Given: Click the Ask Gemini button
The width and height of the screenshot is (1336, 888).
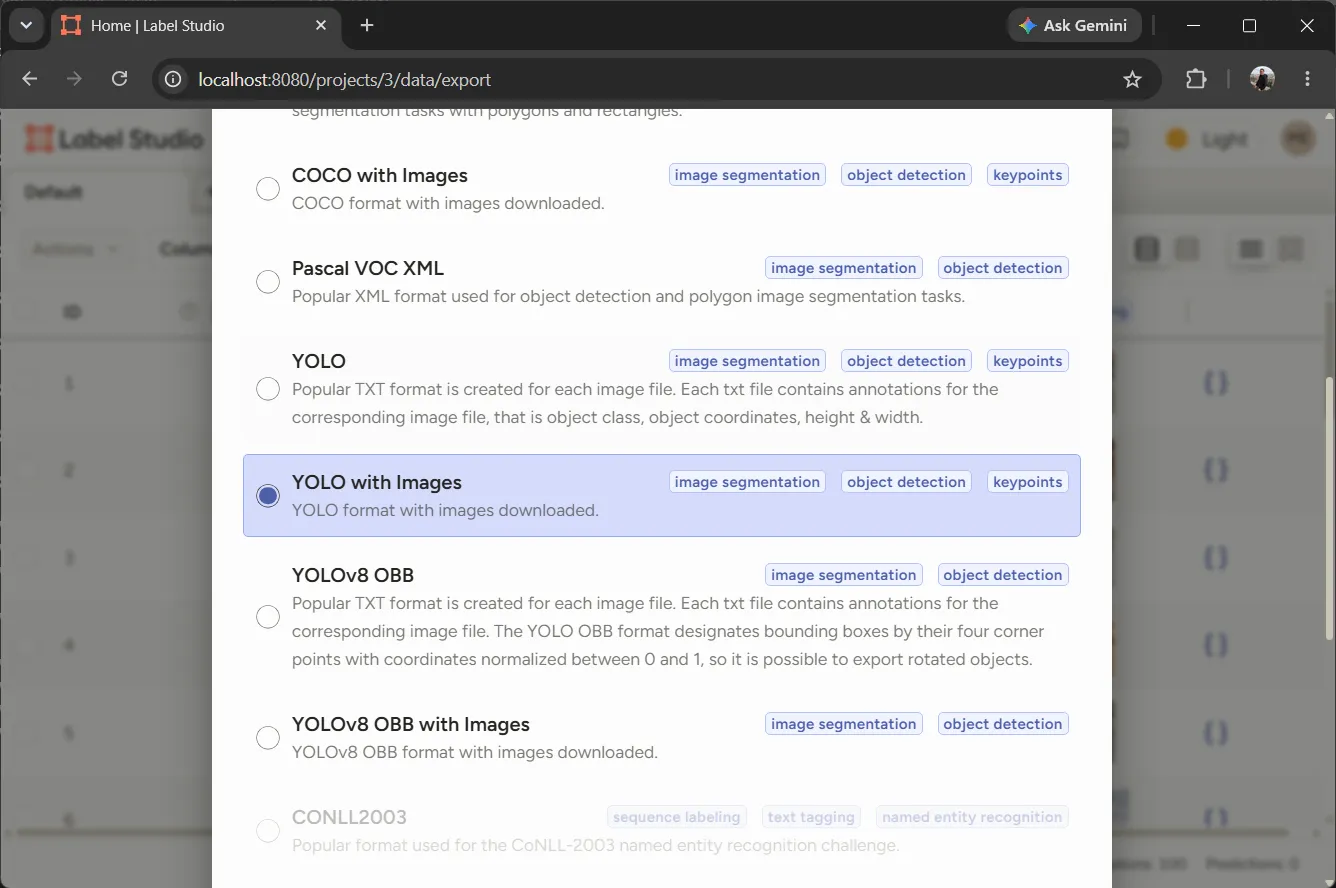Looking at the screenshot, I should (x=1073, y=25).
